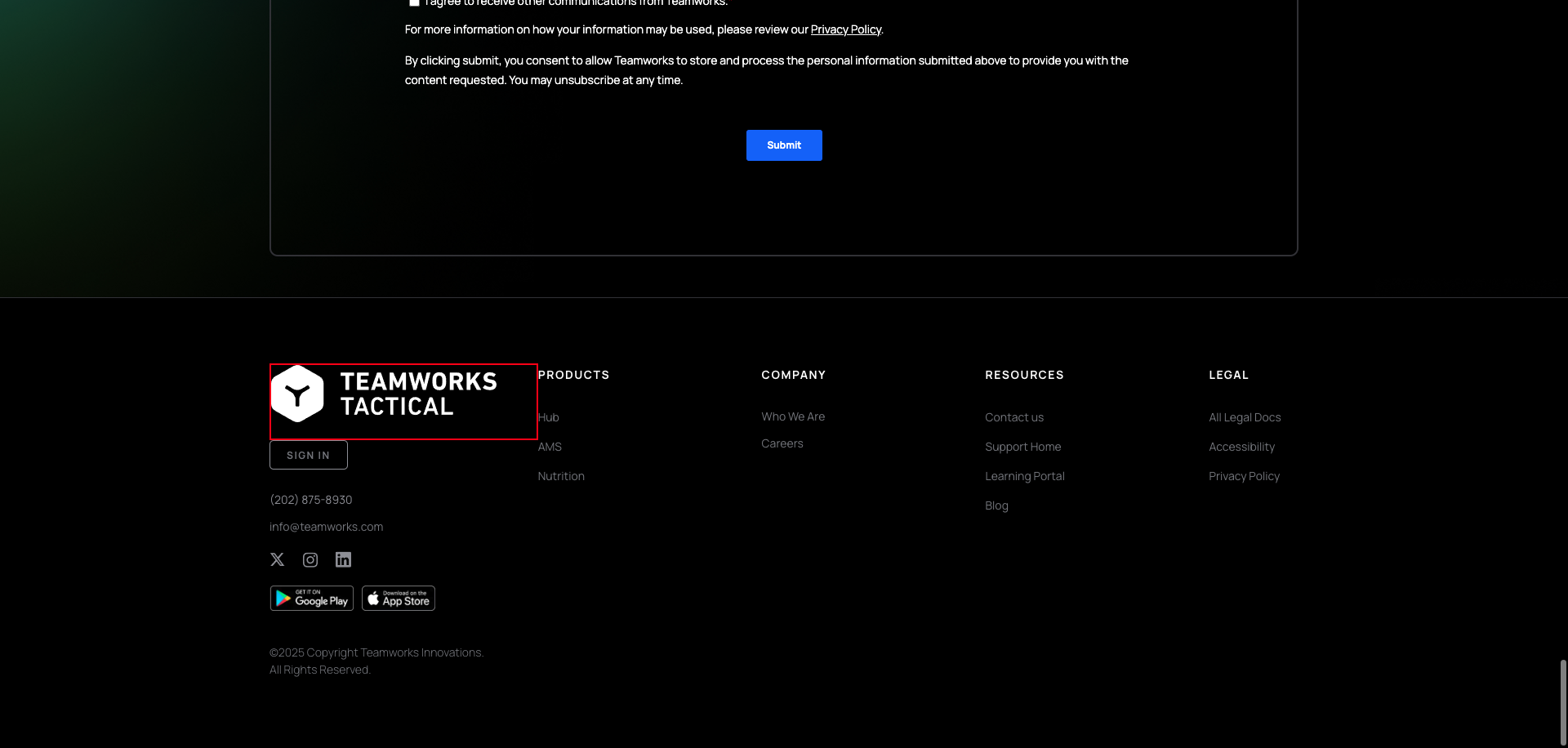Click Contact us under Resources
This screenshot has height=748, width=1568.
pyautogui.click(x=1014, y=417)
